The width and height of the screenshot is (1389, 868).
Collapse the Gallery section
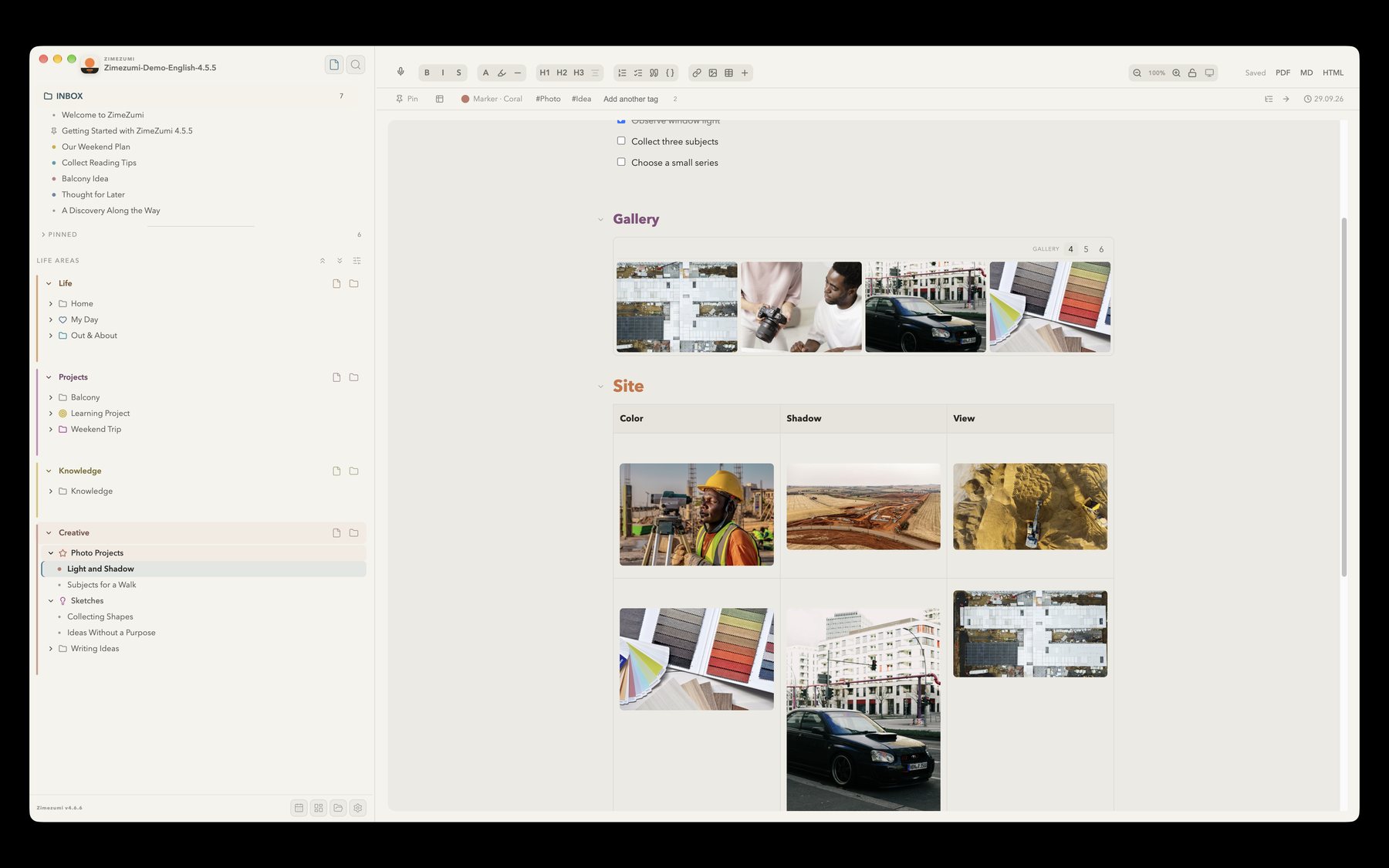600,219
